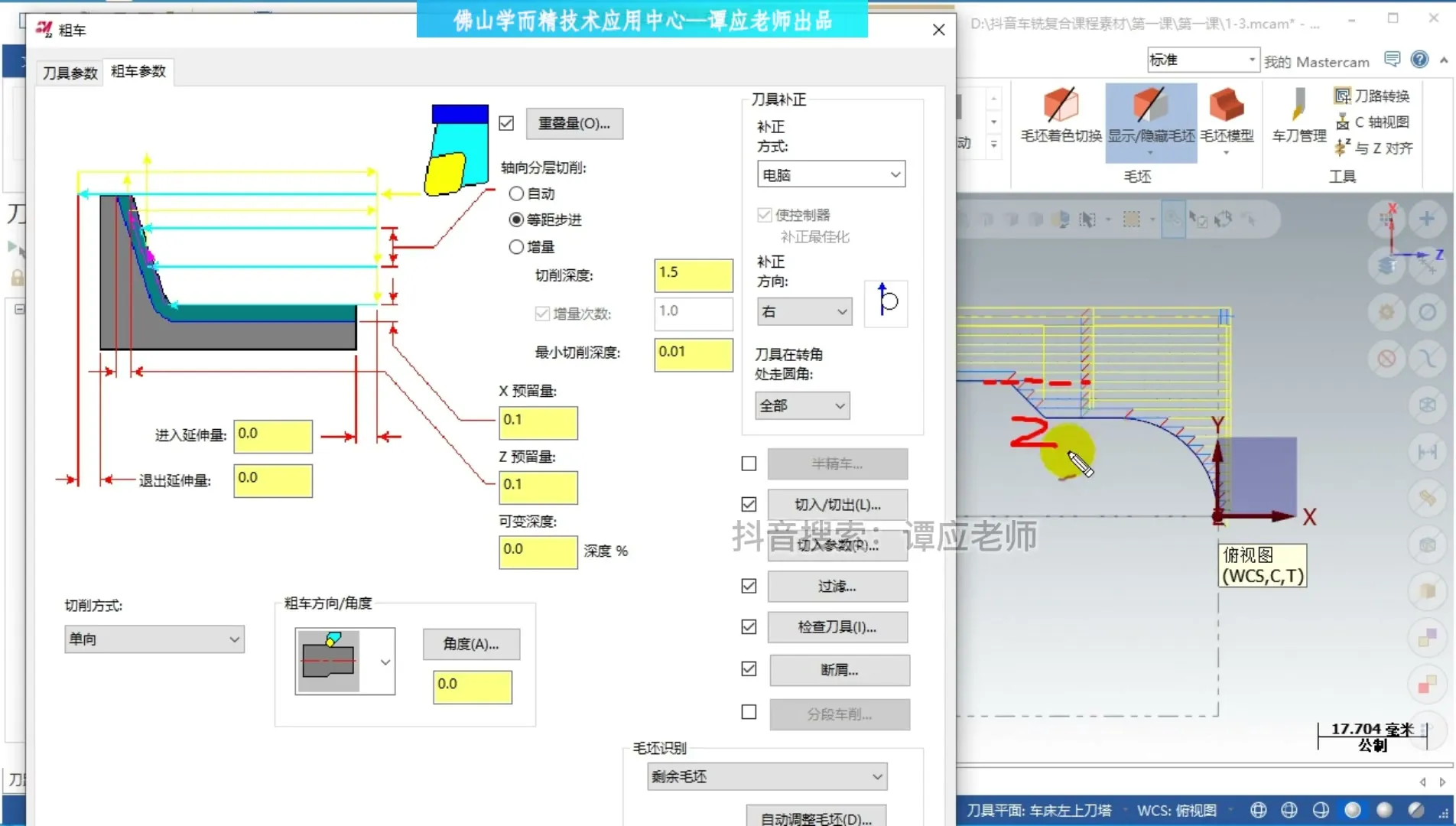
Task: Click the 角度(A)... button
Action: (x=471, y=644)
